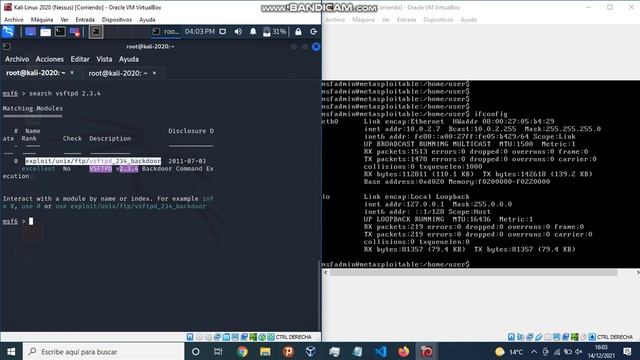
Task: Open Archivo menu of Kali VirtualBox window
Action: [x=14, y=20]
